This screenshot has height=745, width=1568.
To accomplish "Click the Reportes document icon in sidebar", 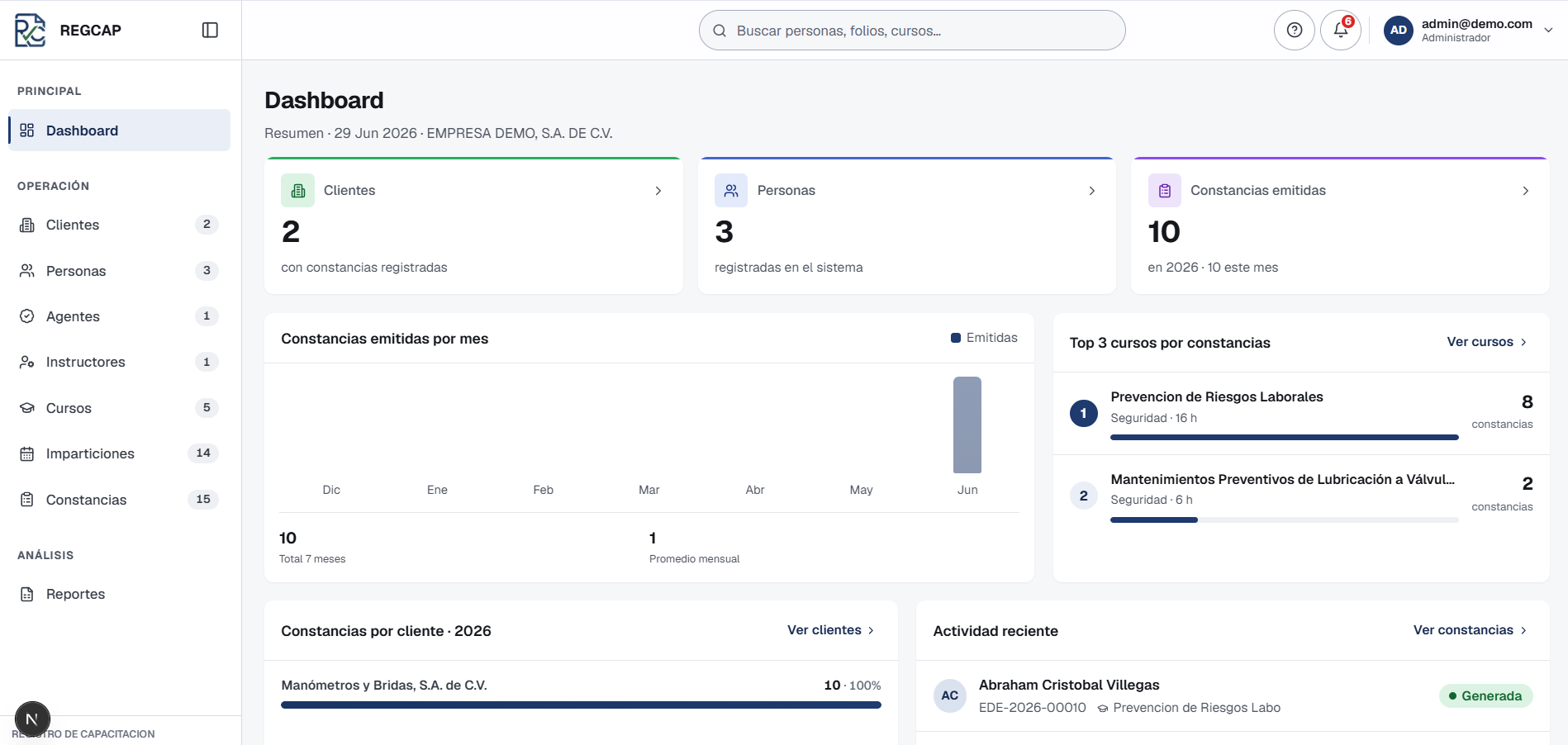I will point(27,594).
